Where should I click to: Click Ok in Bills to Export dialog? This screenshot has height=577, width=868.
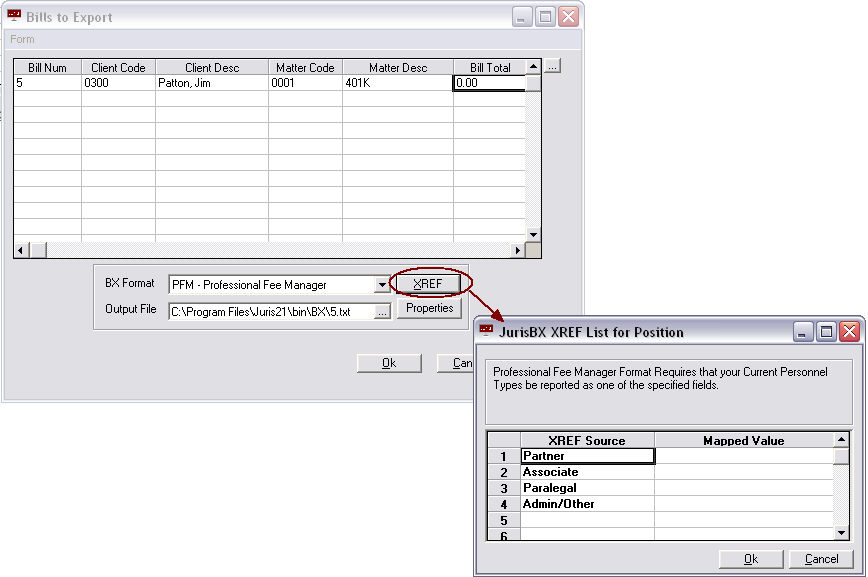[x=388, y=363]
